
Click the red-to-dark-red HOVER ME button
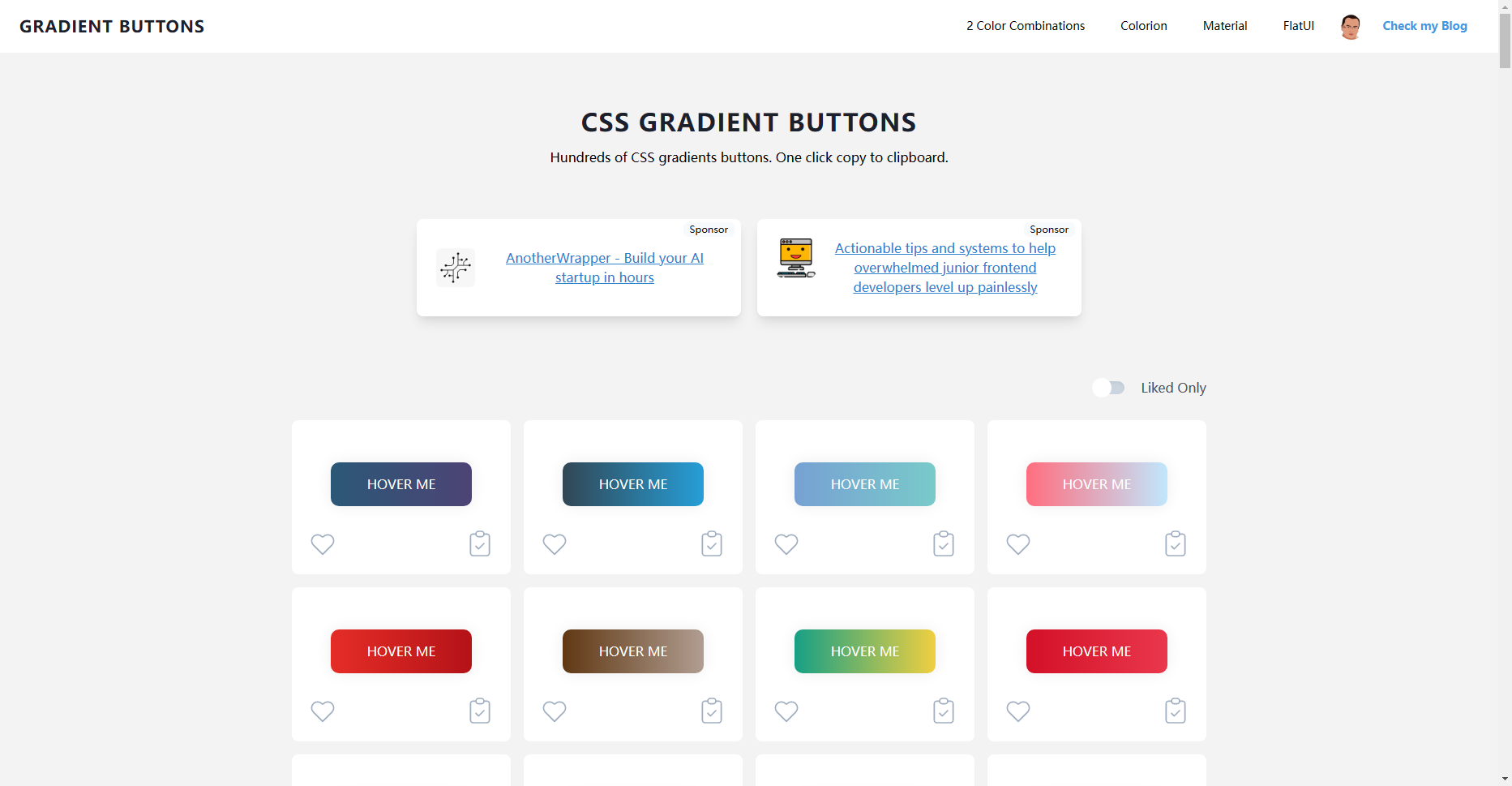[x=401, y=651]
